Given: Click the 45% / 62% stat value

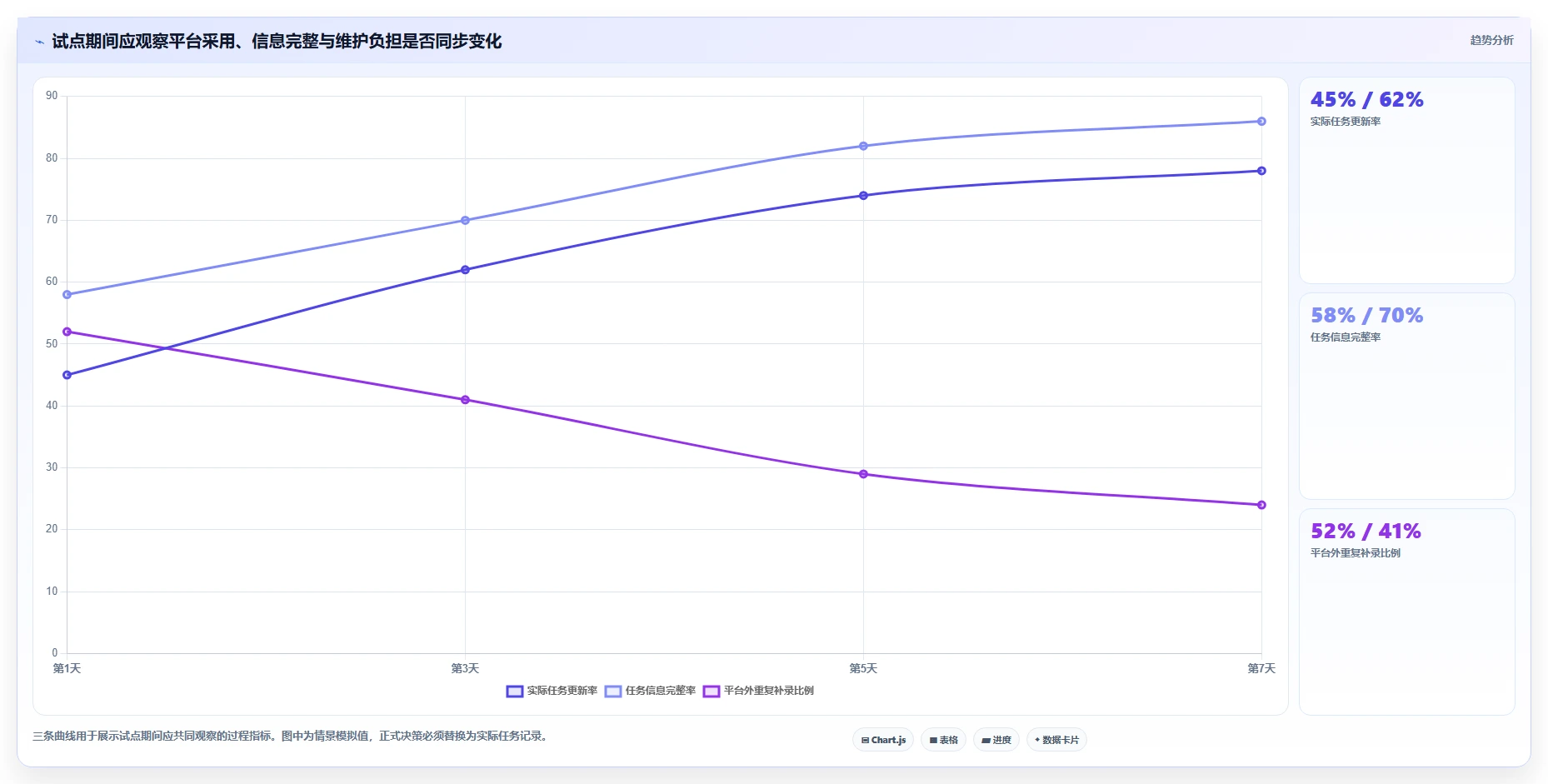Looking at the screenshot, I should tap(1366, 100).
